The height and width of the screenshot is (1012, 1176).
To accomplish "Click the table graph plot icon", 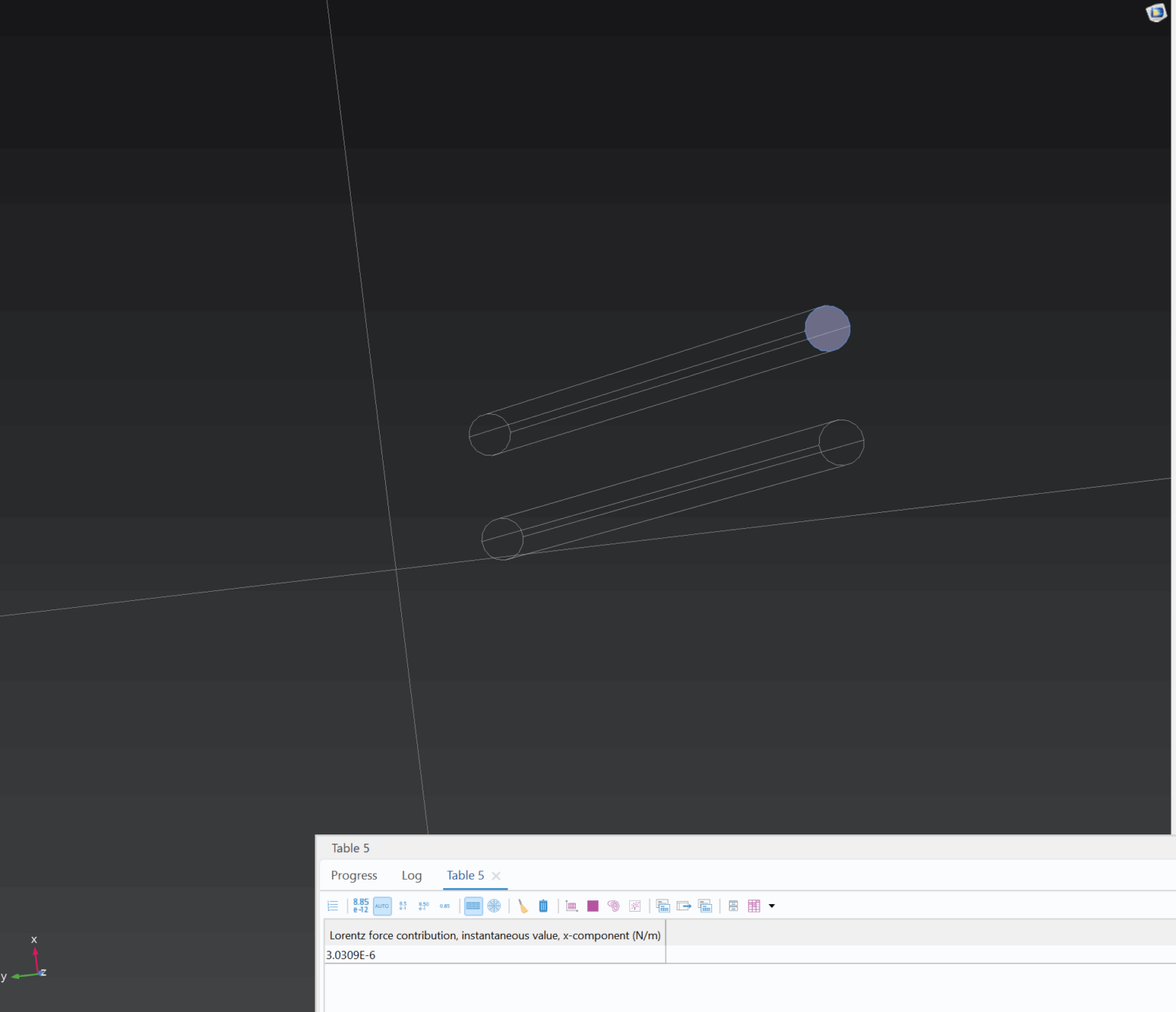I will (x=571, y=906).
